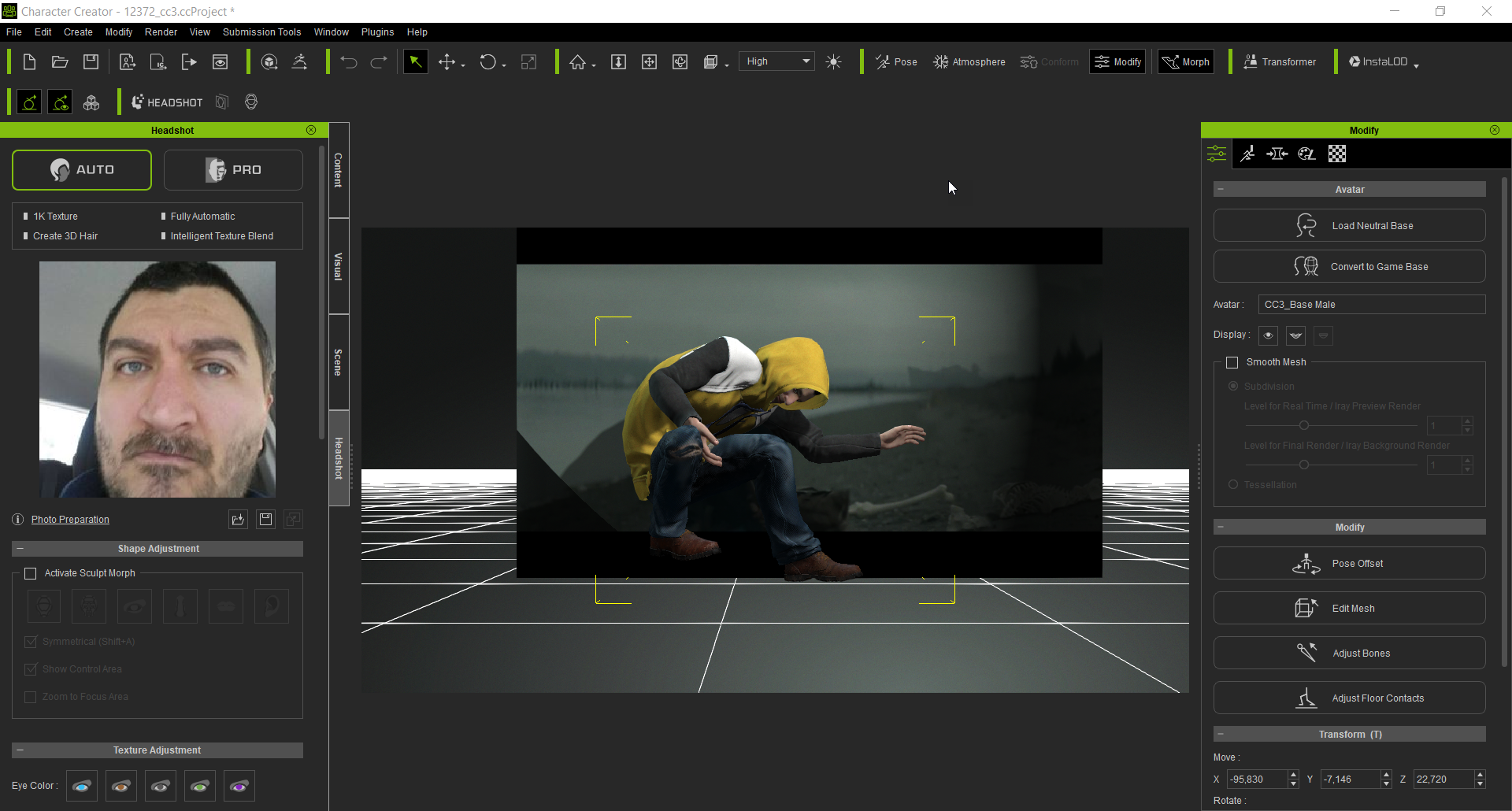The width and height of the screenshot is (1512, 811).
Task: Open the High quality dropdown
Action: pyautogui.click(x=777, y=61)
